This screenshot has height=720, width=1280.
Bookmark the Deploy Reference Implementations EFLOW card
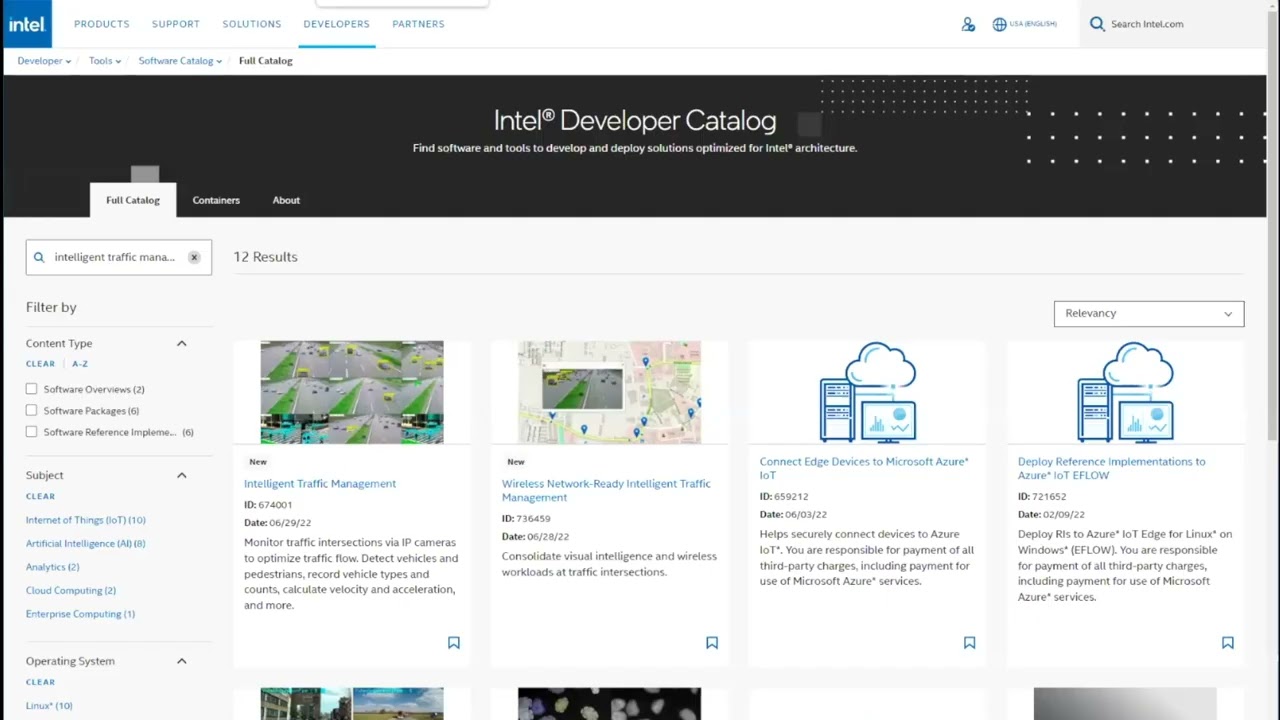[1228, 643]
